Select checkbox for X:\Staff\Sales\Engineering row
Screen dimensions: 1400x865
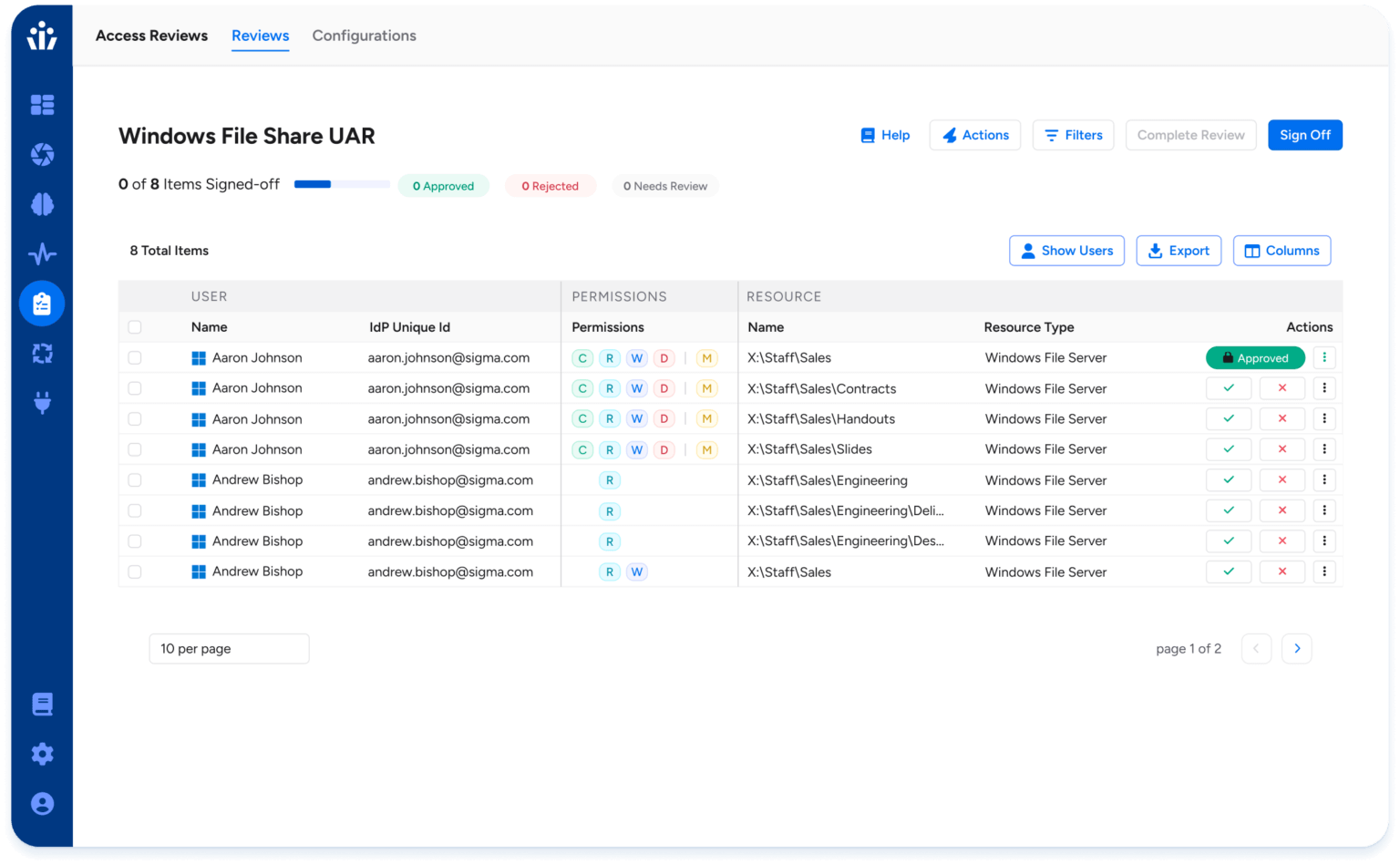135,480
